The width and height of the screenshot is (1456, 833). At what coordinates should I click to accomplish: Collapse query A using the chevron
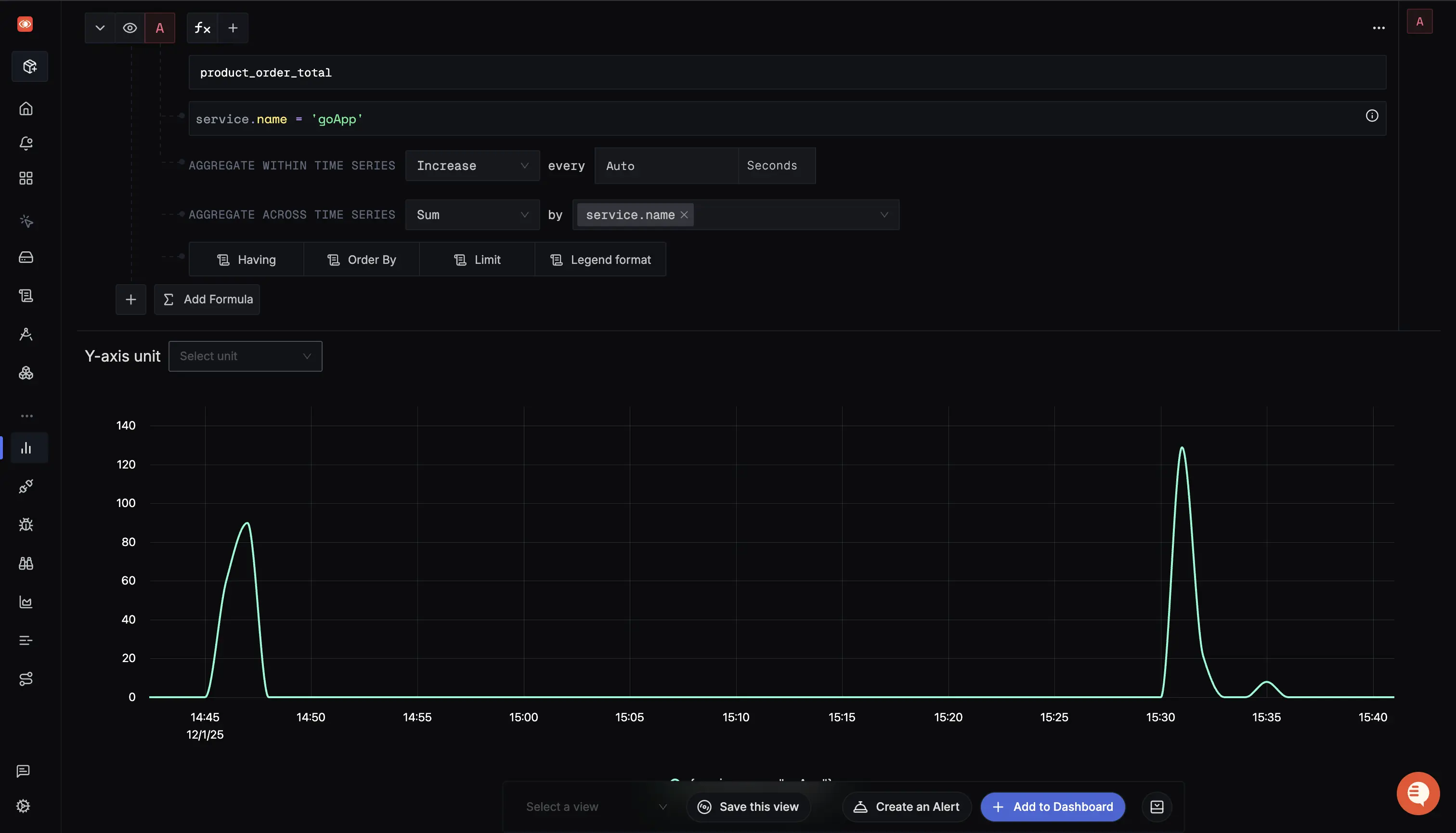pyautogui.click(x=100, y=27)
